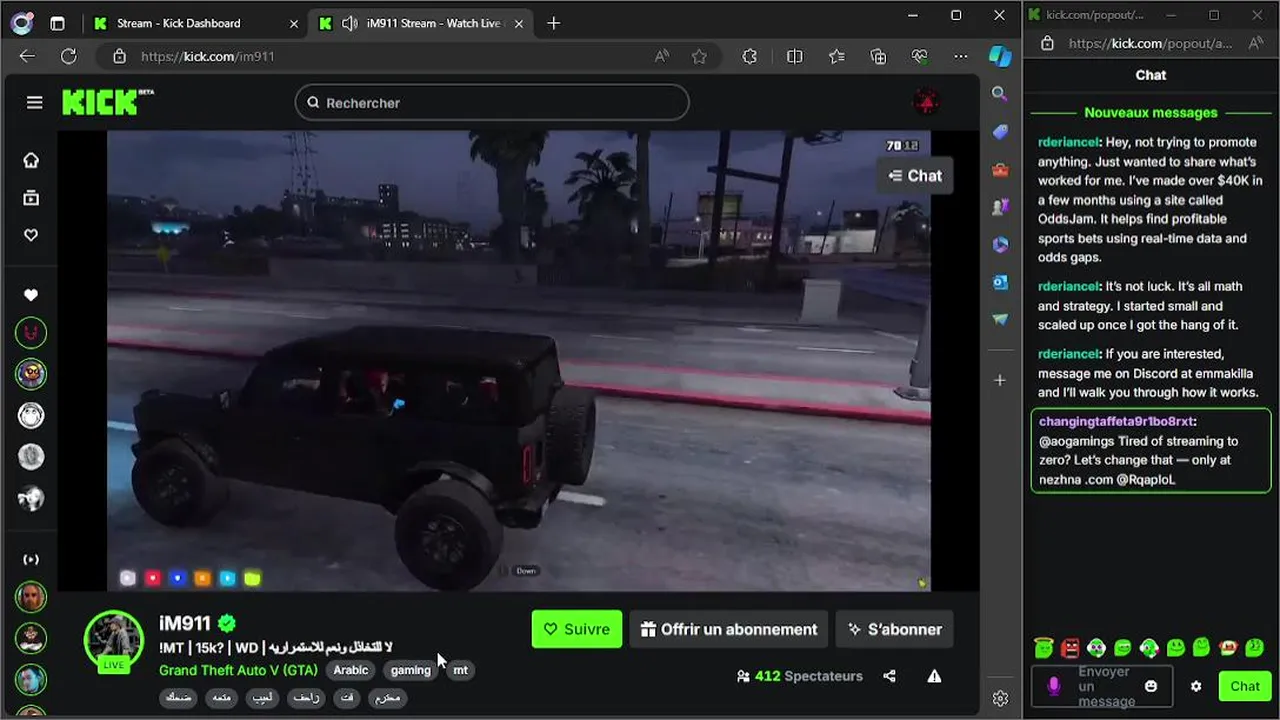Select the Arabic tag
Screen dimensions: 1280x720
pyautogui.click(x=351, y=670)
